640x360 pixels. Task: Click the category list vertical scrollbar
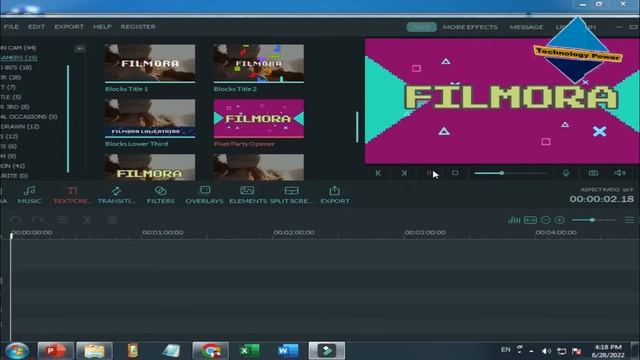click(68, 118)
